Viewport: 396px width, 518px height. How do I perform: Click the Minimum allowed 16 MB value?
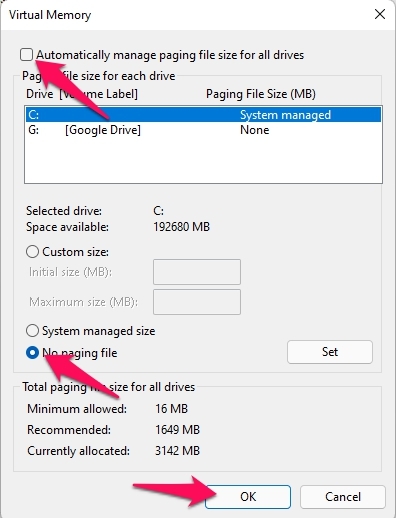171,408
